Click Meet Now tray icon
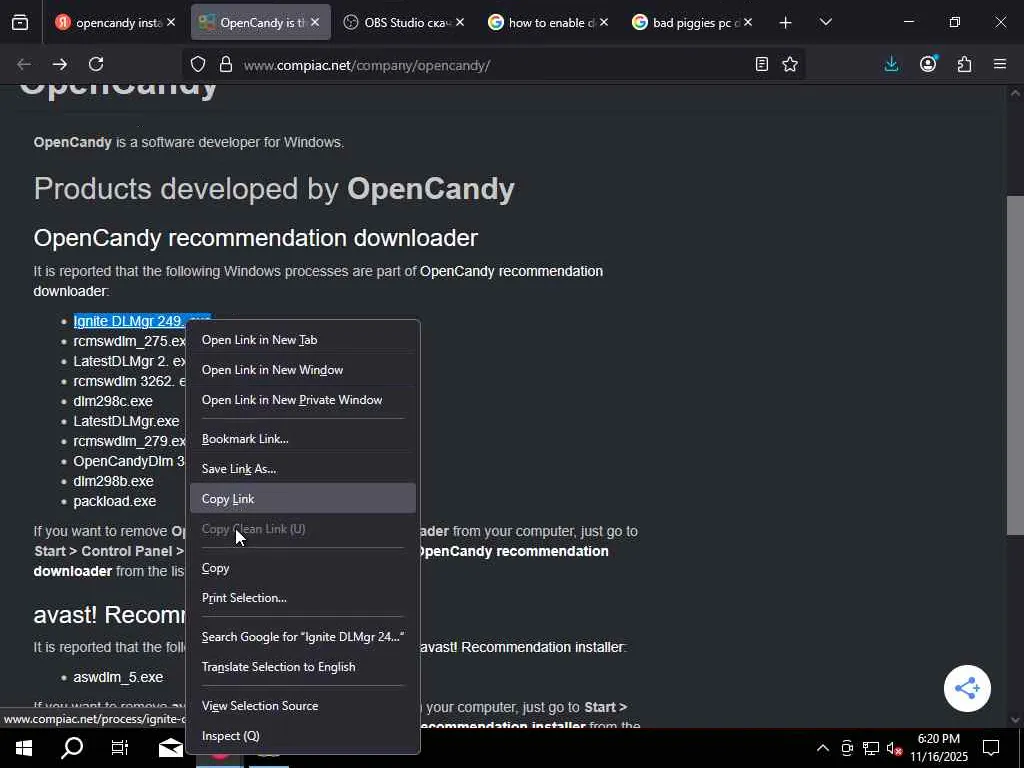This screenshot has width=1024, height=768. [x=847, y=748]
